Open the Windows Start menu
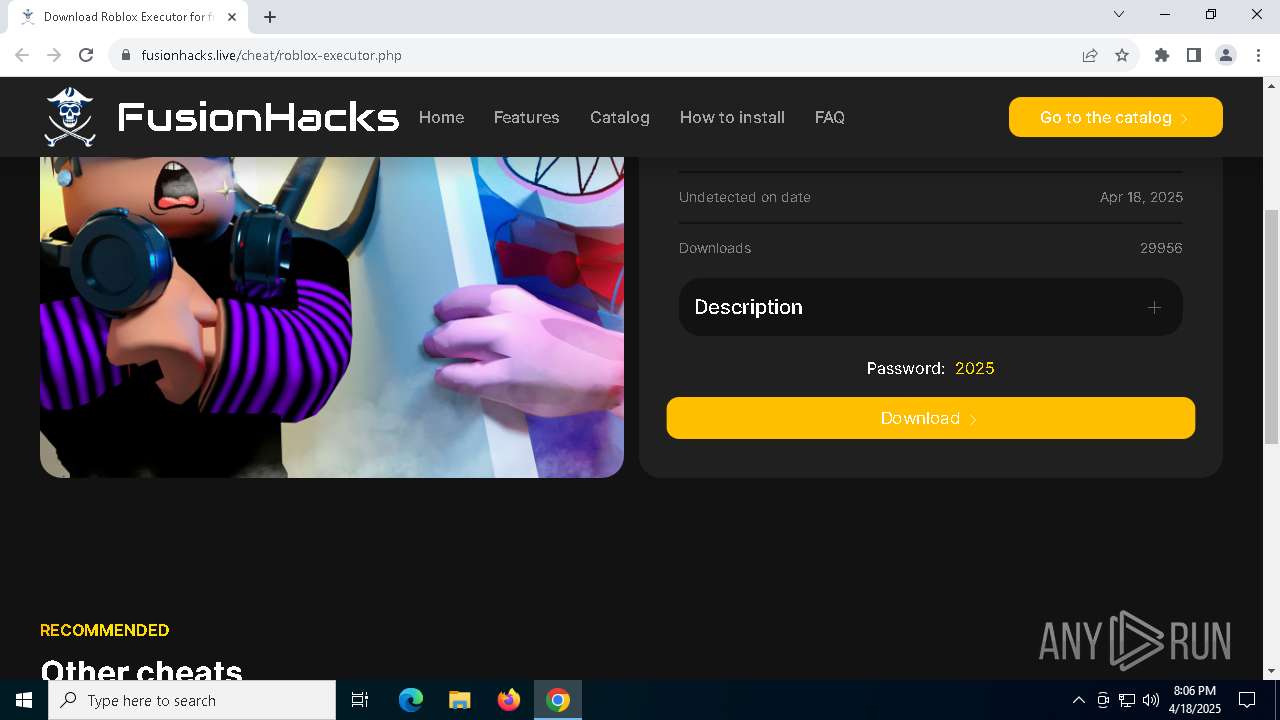The image size is (1280, 720). pyautogui.click(x=24, y=700)
